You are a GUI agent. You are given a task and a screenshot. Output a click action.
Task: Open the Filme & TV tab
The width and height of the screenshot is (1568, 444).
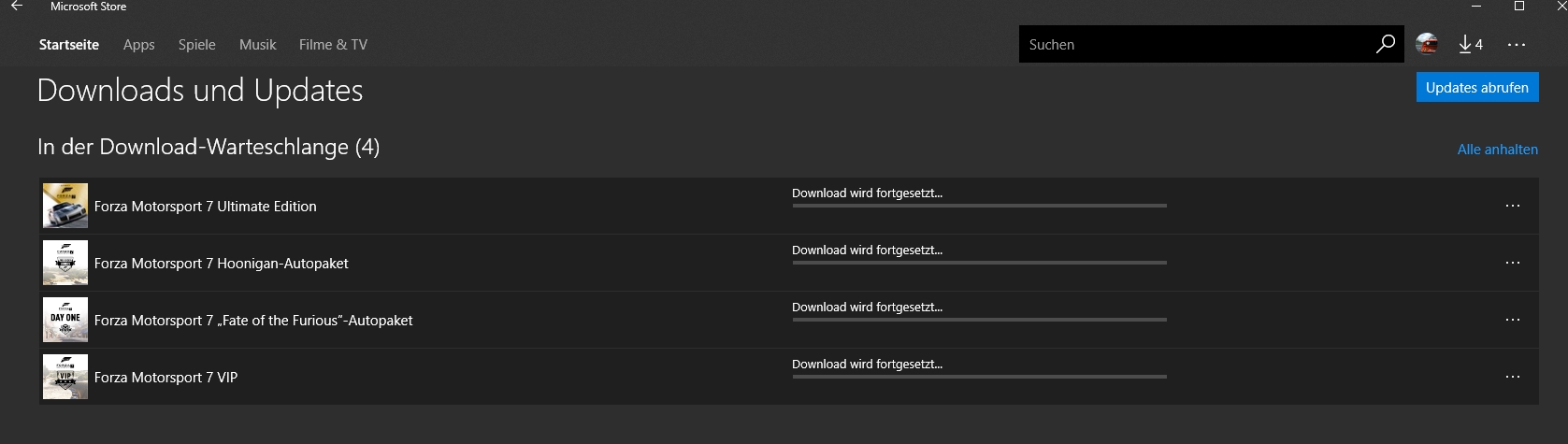pyautogui.click(x=333, y=45)
